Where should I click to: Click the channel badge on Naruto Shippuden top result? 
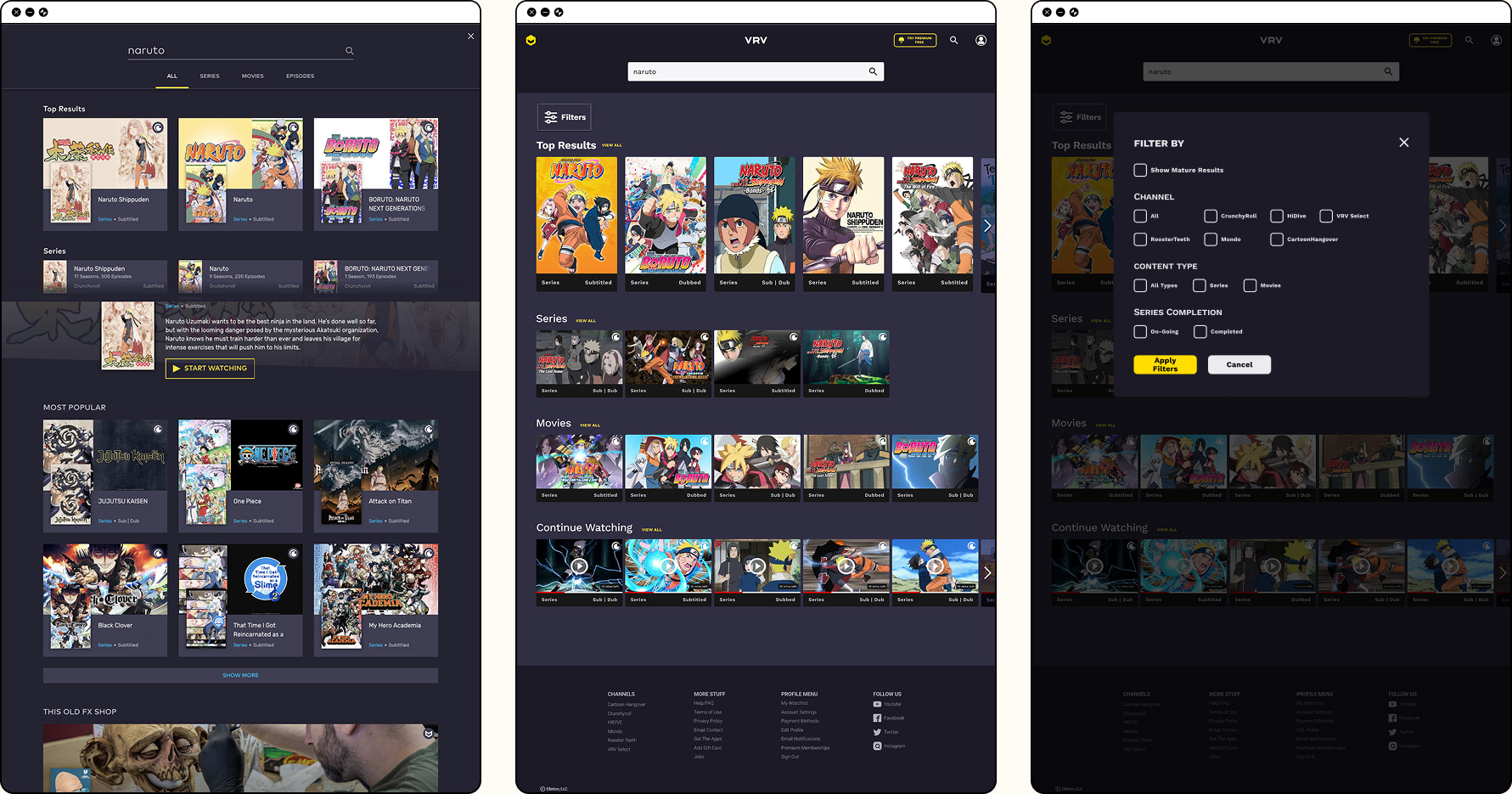(158, 127)
